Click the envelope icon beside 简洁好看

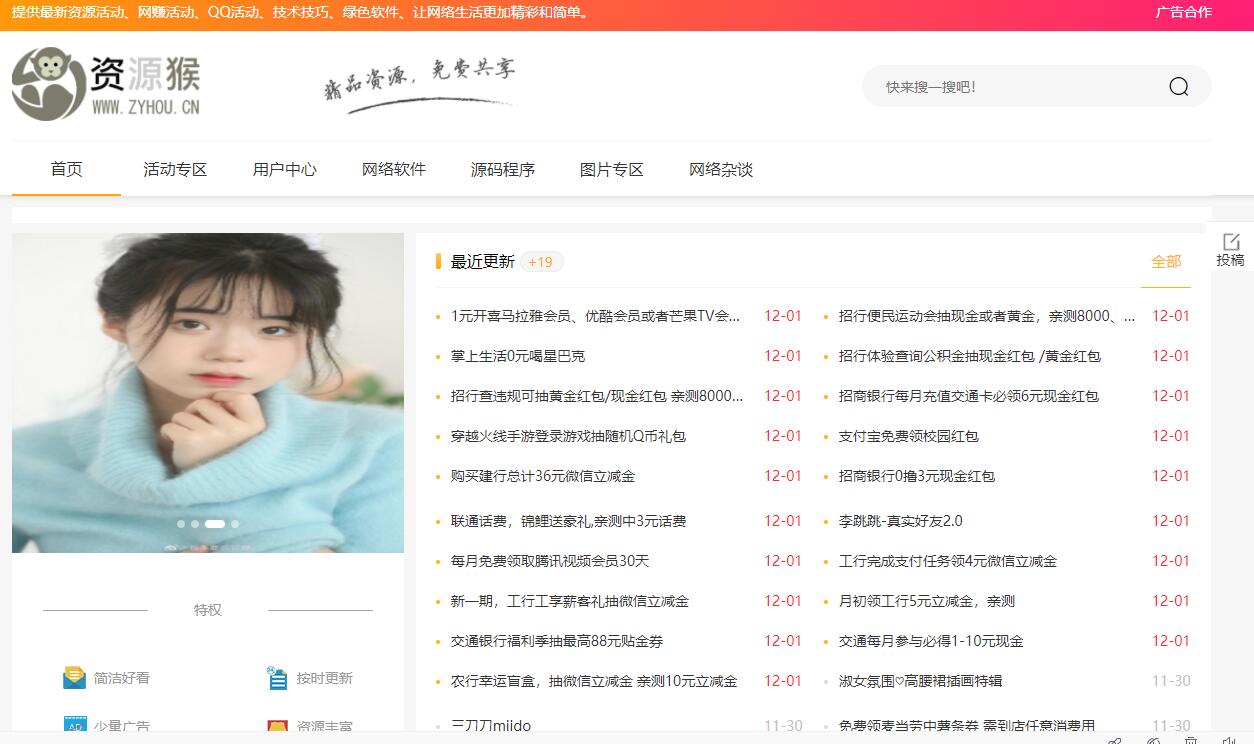click(74, 678)
